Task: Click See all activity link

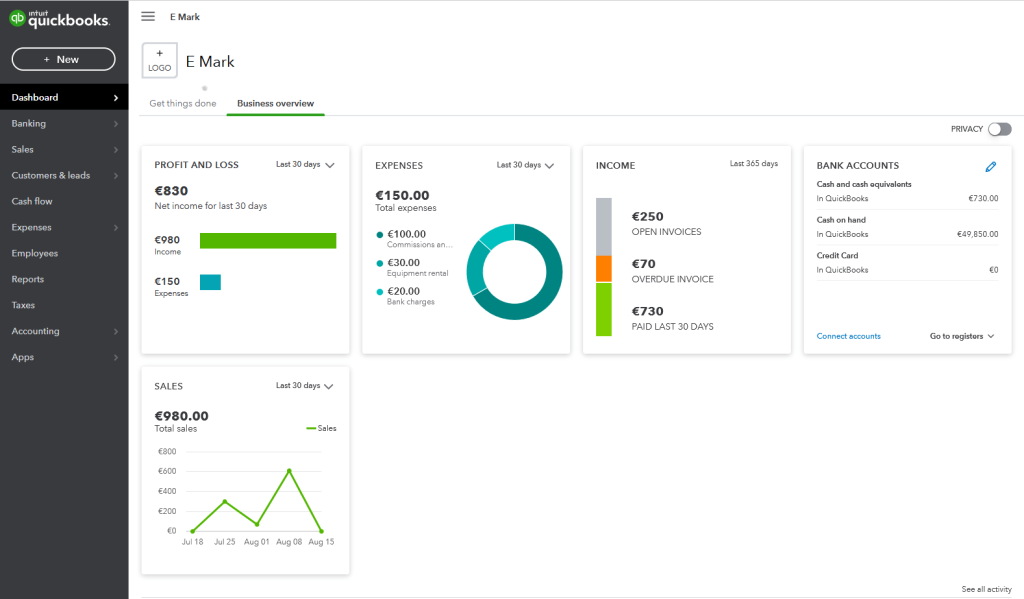Action: point(986,589)
